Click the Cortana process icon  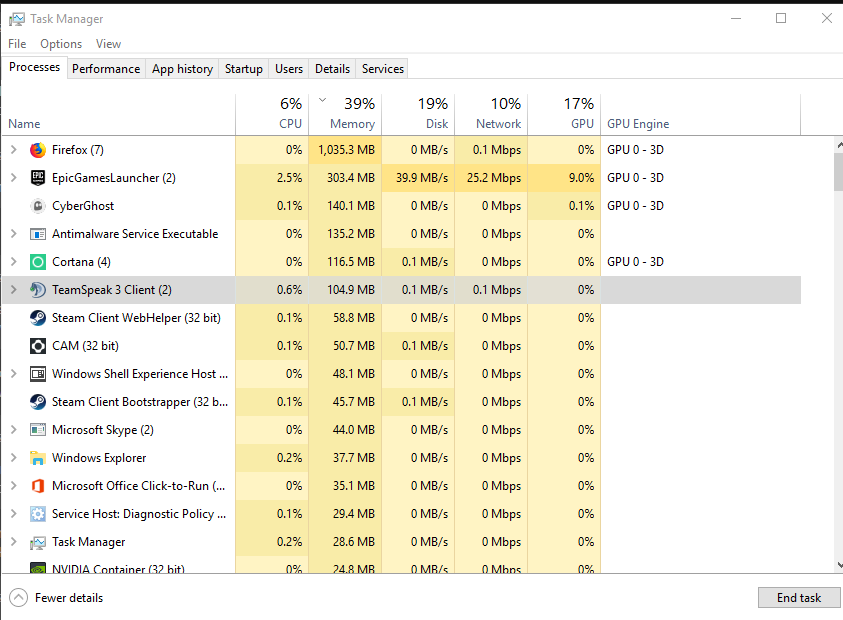pyautogui.click(x=38, y=262)
